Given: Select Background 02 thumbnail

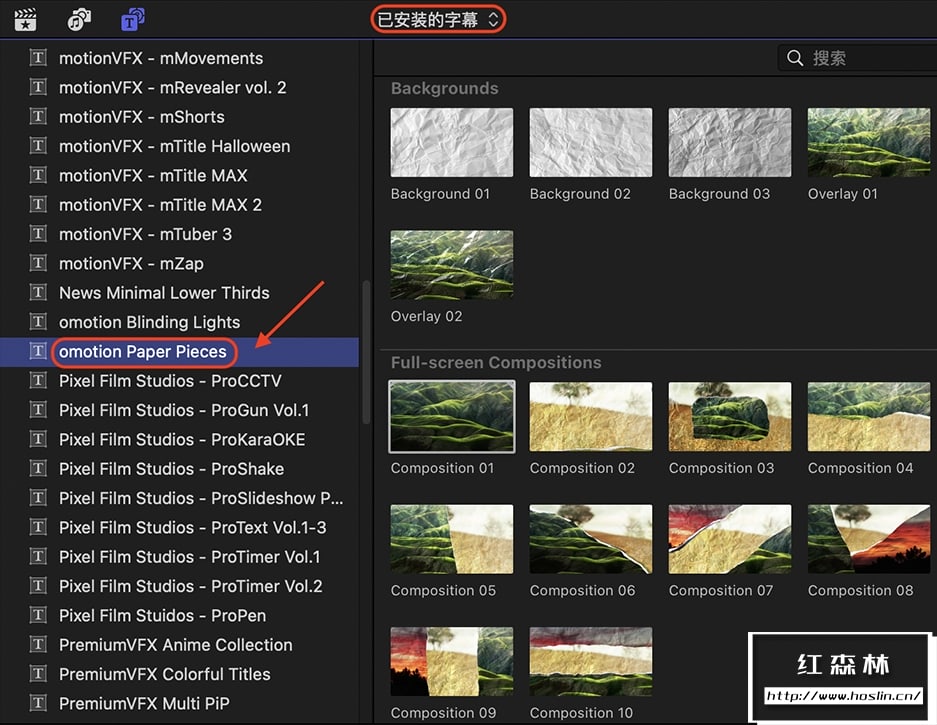Looking at the screenshot, I should (591, 142).
